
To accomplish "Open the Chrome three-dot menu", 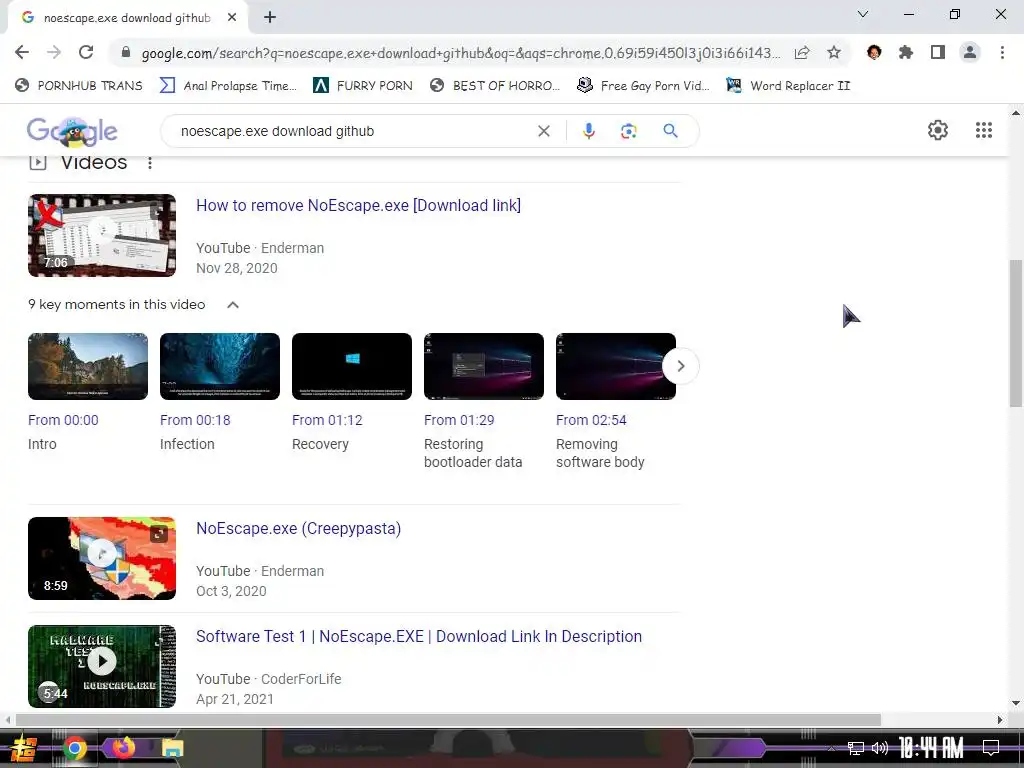I will click(1002, 52).
